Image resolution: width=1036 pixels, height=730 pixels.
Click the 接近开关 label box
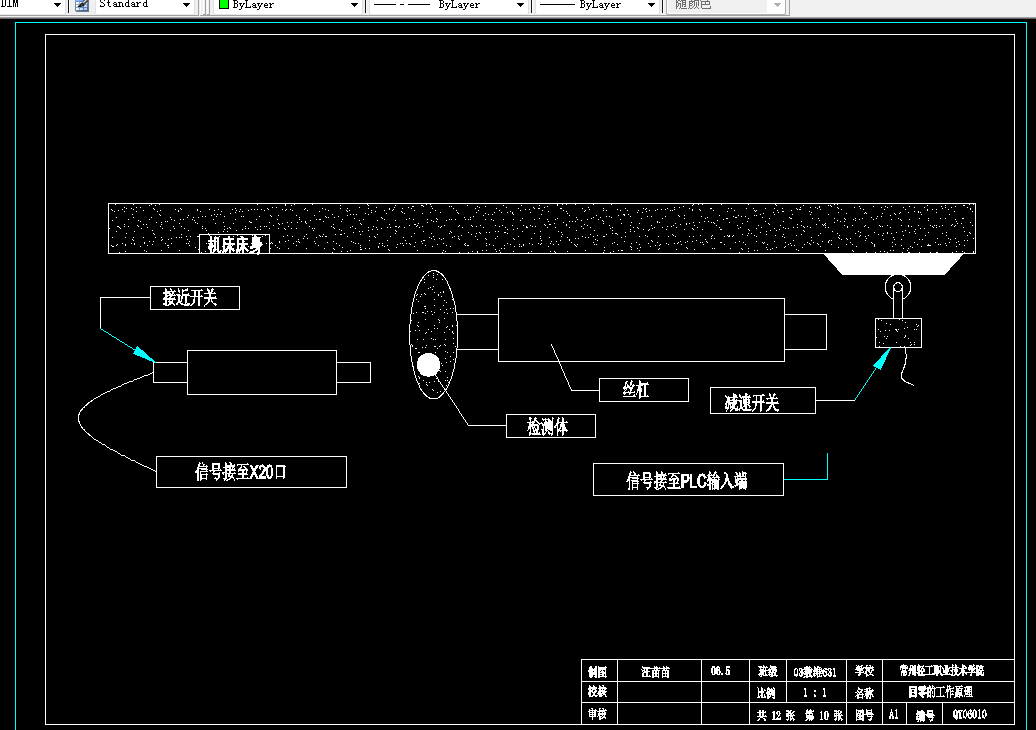[x=194, y=298]
